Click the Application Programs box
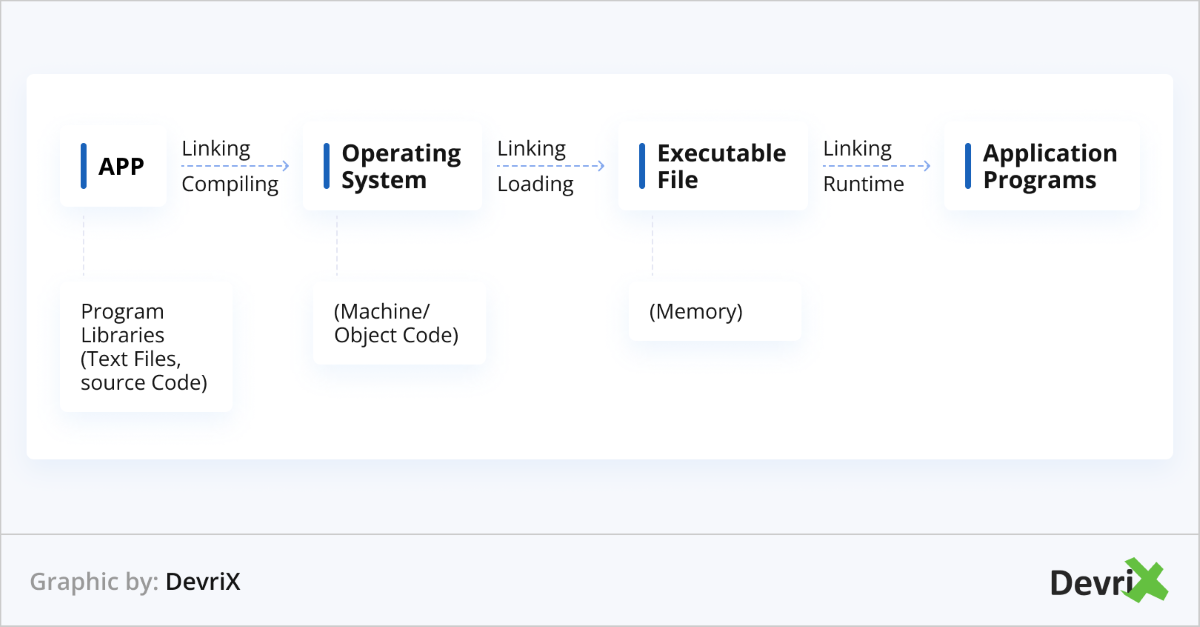1200x627 pixels. click(x=1042, y=166)
